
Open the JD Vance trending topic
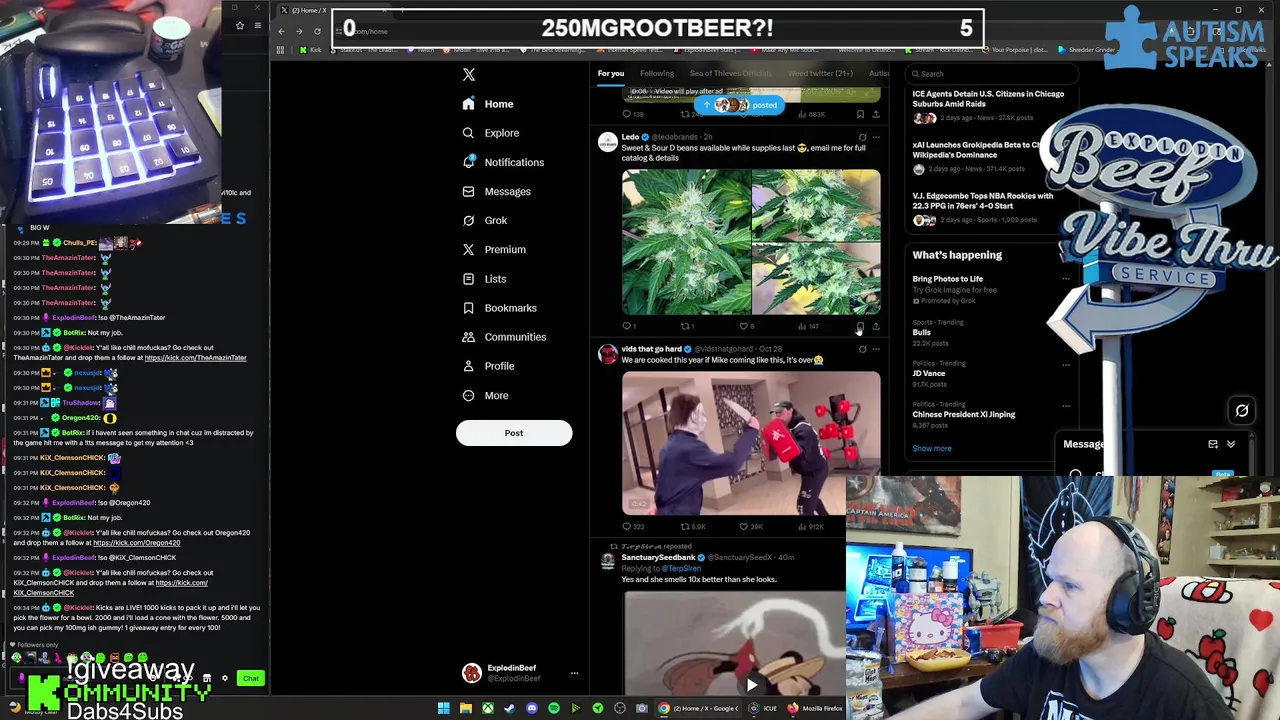[928, 373]
